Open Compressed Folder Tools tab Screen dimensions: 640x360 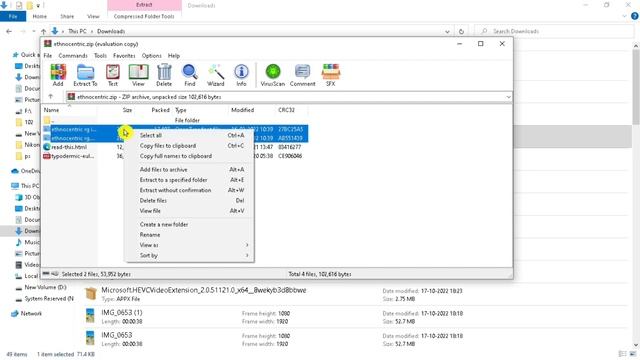tap(144, 16)
